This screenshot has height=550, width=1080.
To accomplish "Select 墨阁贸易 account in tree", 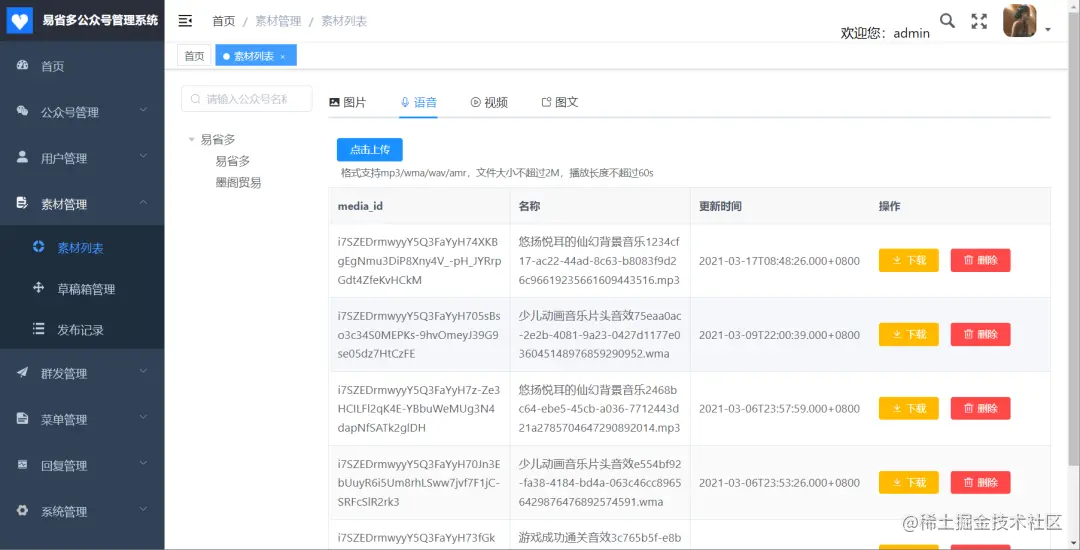I will pyautogui.click(x=238, y=182).
